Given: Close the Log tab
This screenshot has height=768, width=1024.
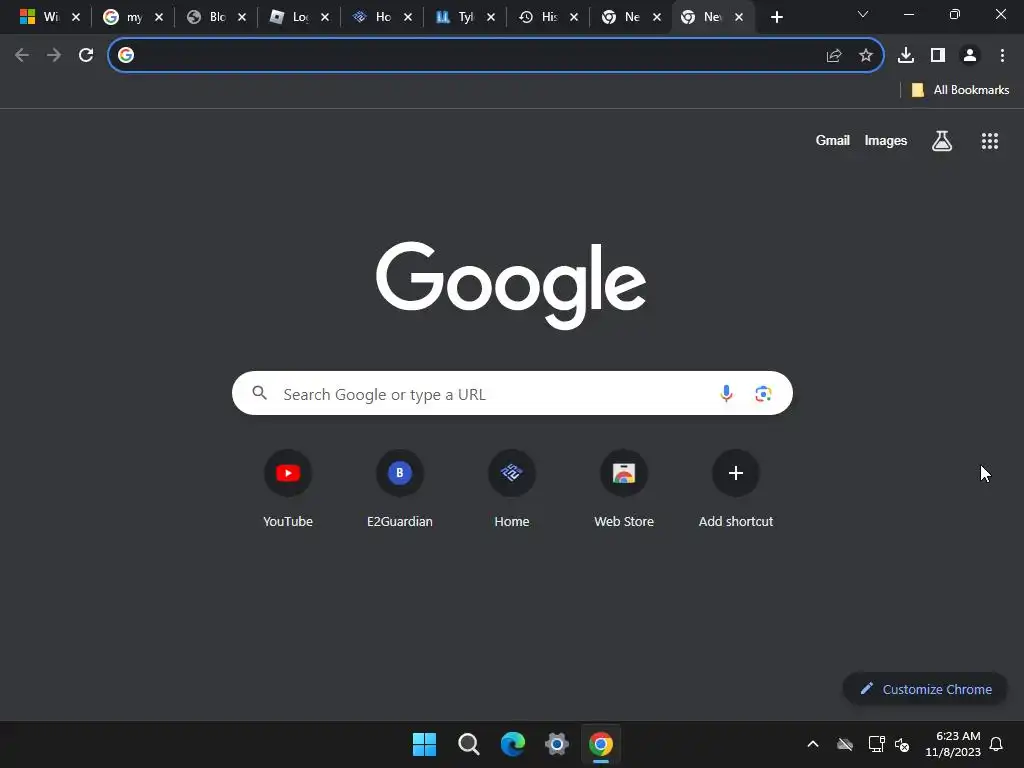Looking at the screenshot, I should 325,18.
